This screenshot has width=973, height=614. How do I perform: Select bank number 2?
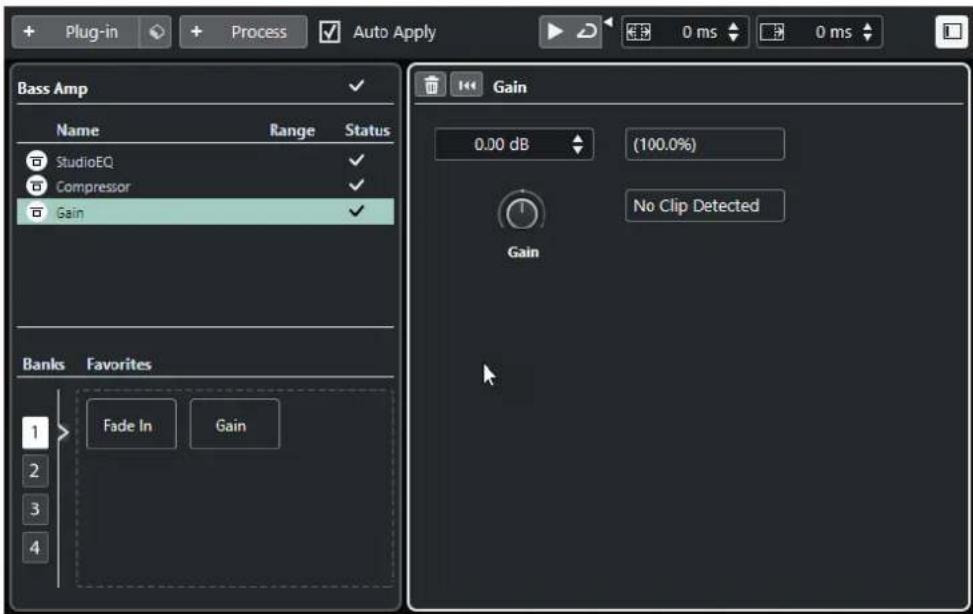[x=35, y=471]
